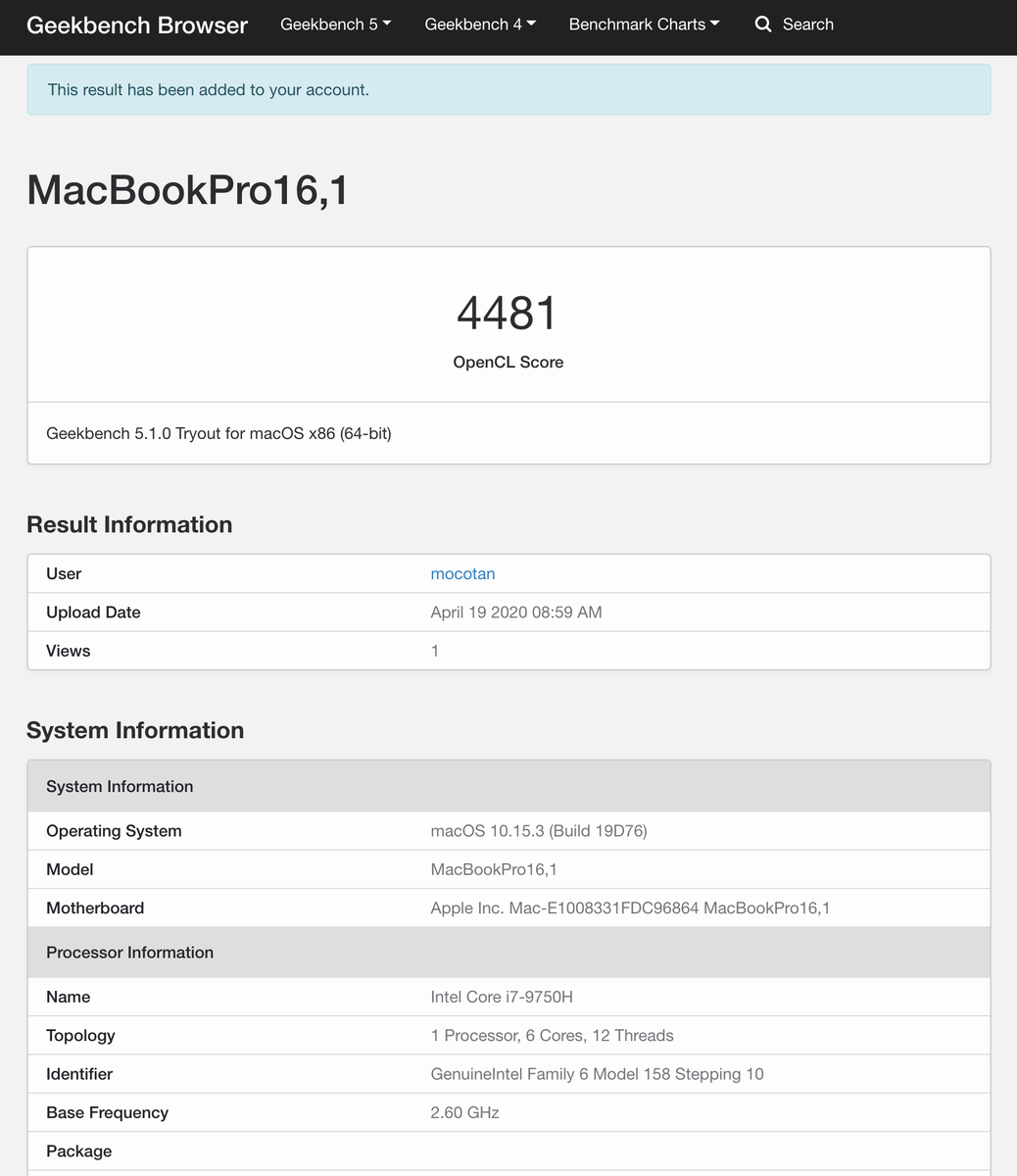Select the account added notification banner text
1017x1176 pixels.
point(209,89)
